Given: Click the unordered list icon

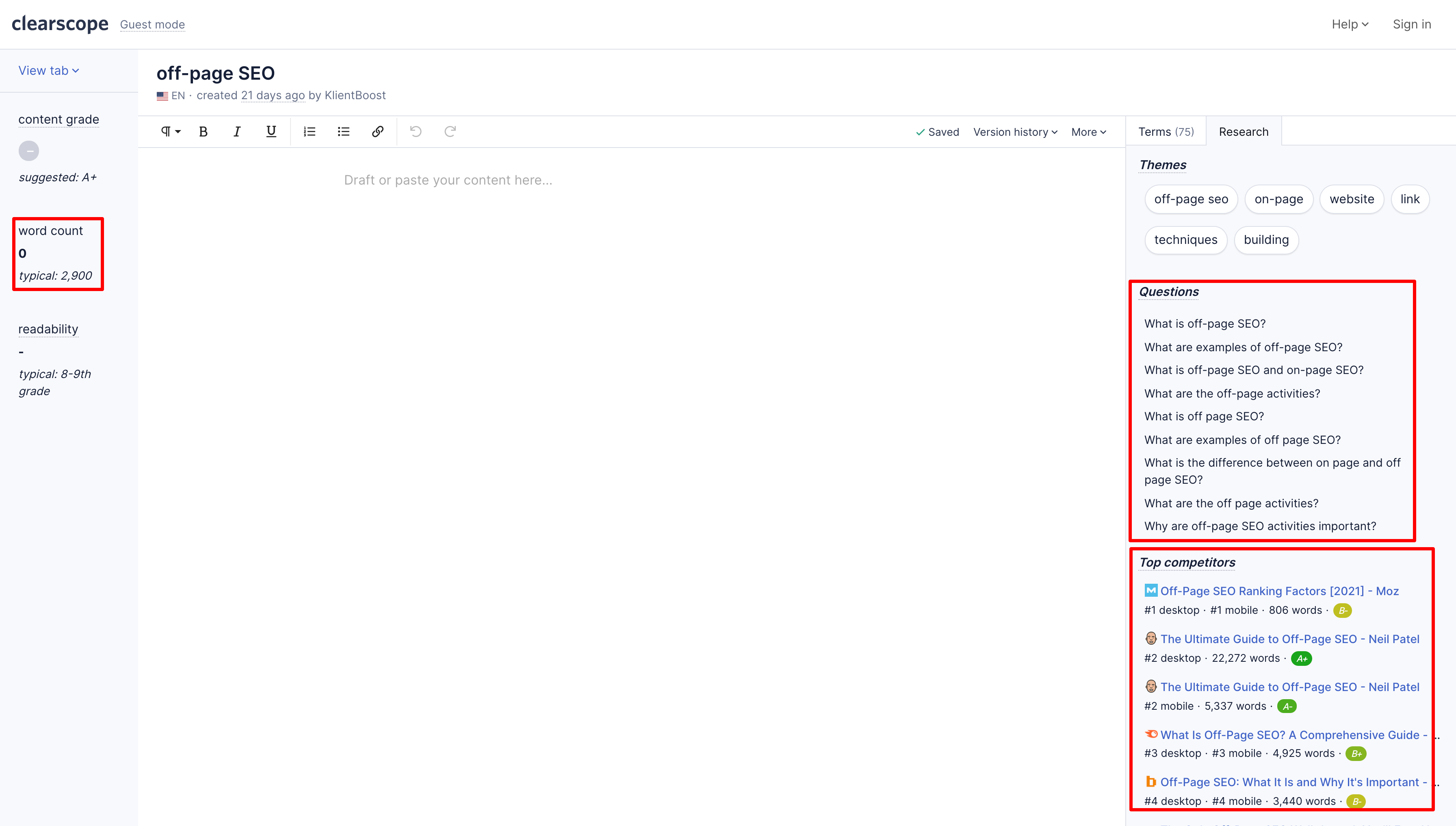Looking at the screenshot, I should pos(344,131).
